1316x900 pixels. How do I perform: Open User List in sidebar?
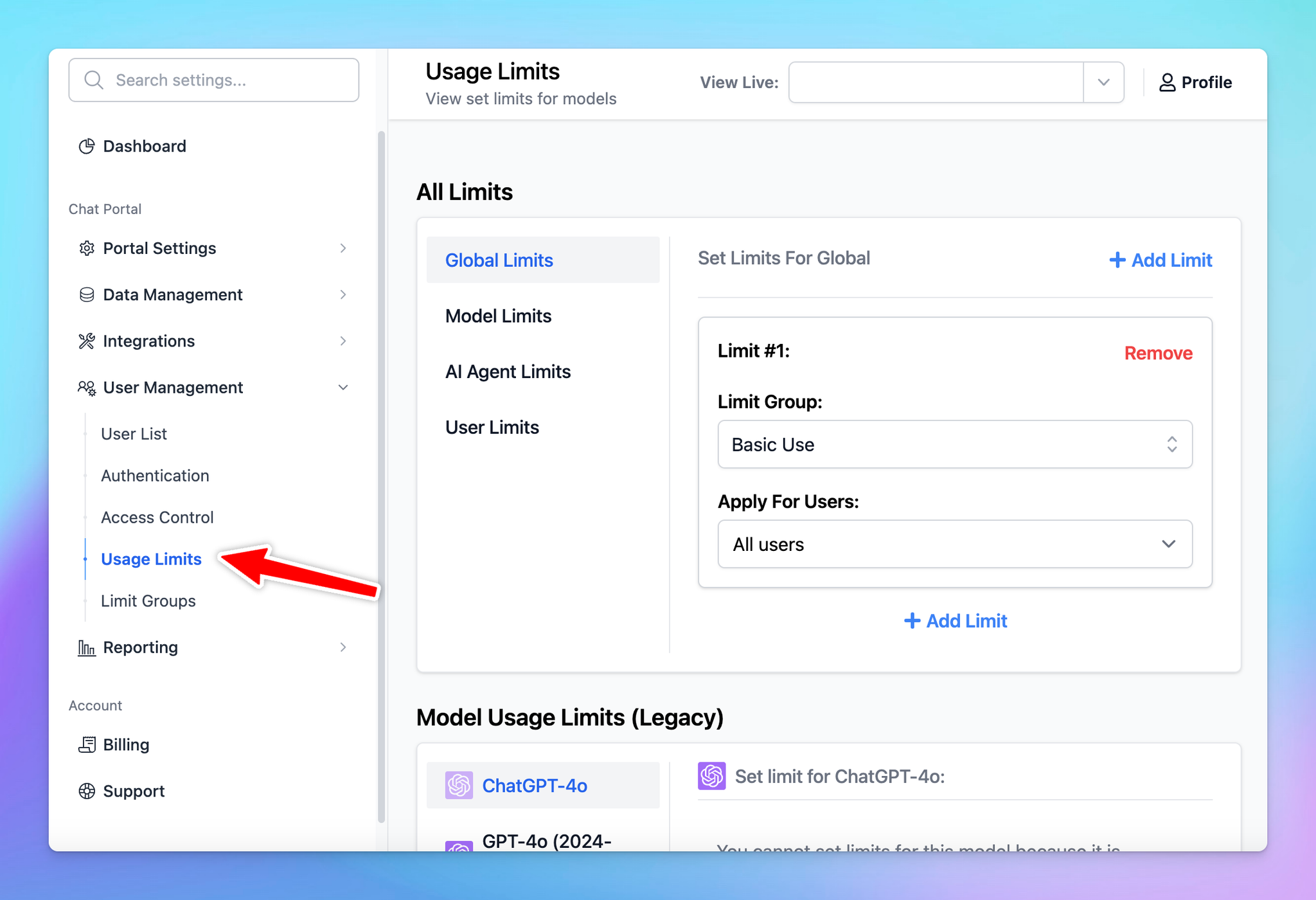(134, 434)
